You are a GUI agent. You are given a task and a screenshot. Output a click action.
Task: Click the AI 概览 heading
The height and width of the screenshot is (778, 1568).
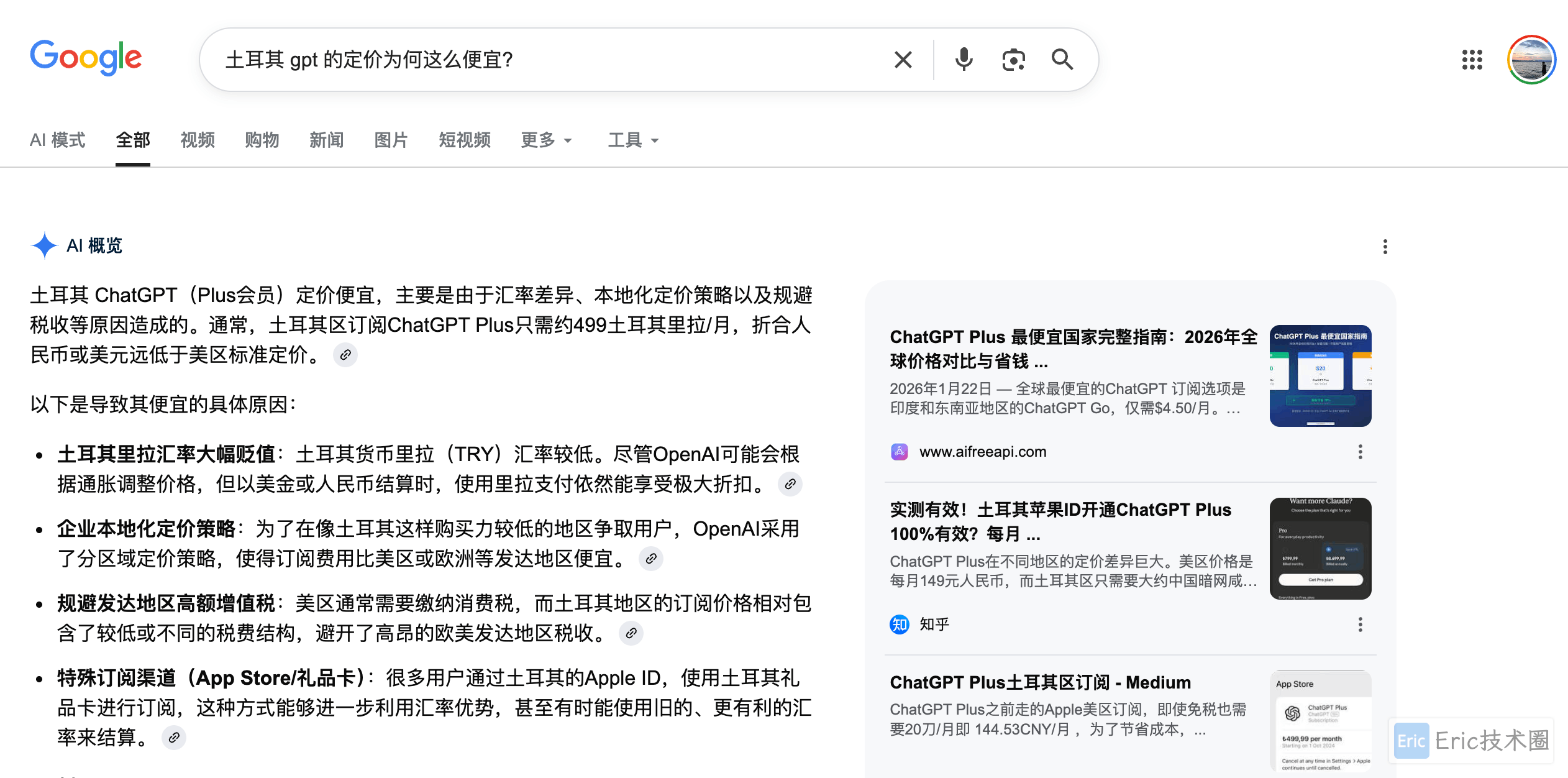coord(94,245)
